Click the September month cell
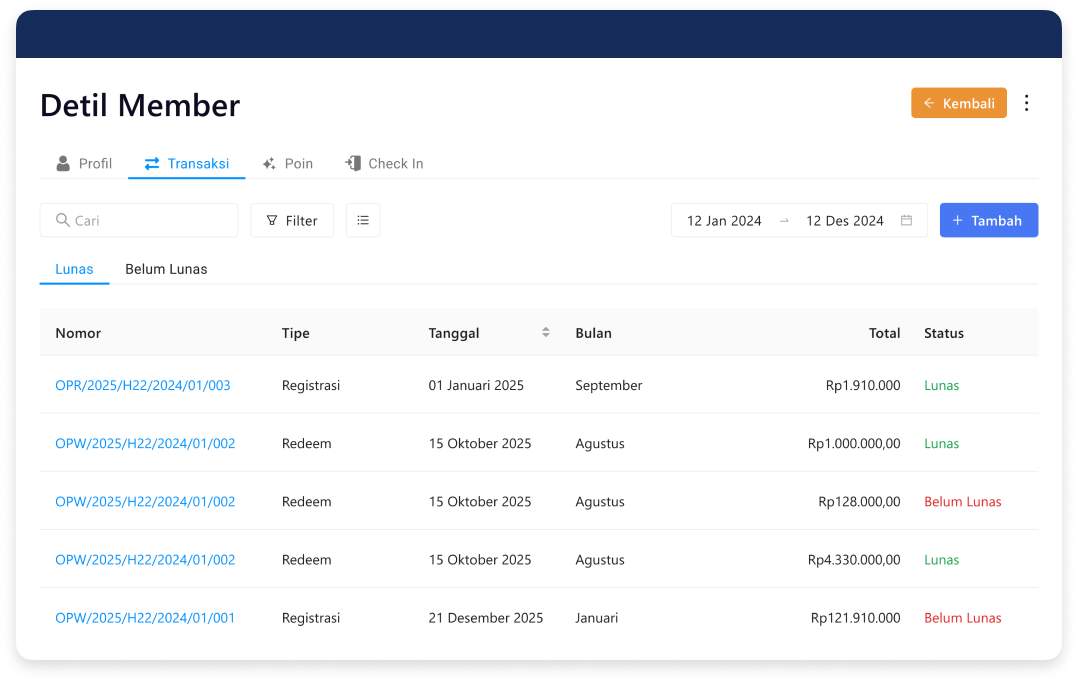Screen dimensions: 1078x682 (608, 385)
